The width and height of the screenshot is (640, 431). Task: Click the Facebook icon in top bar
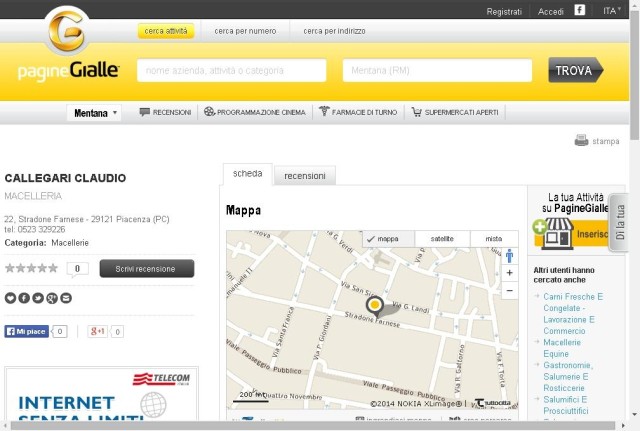click(x=579, y=10)
